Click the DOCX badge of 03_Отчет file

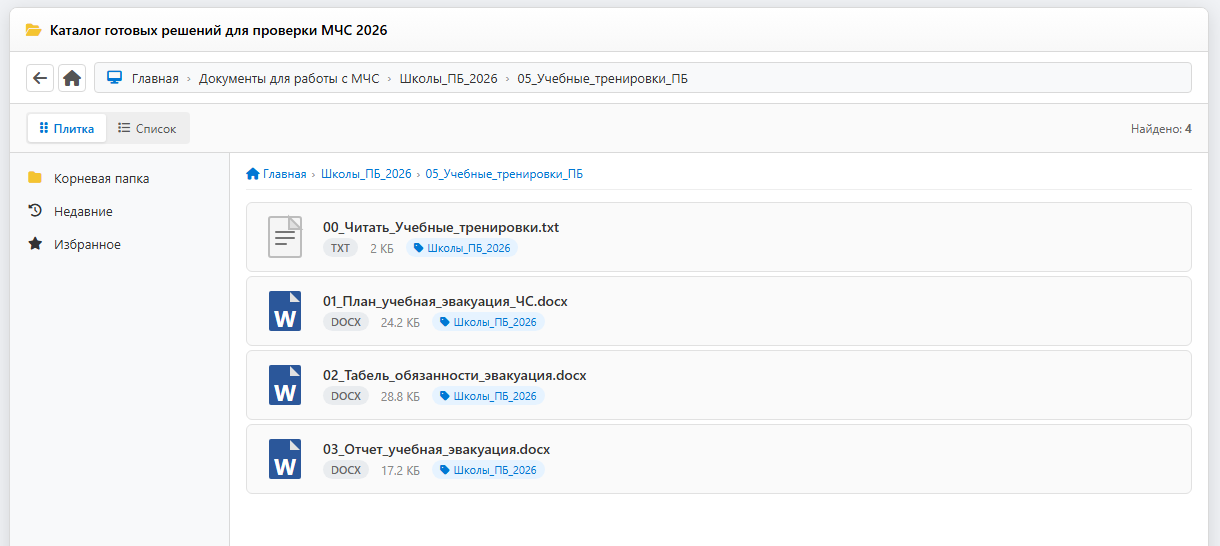tap(346, 470)
